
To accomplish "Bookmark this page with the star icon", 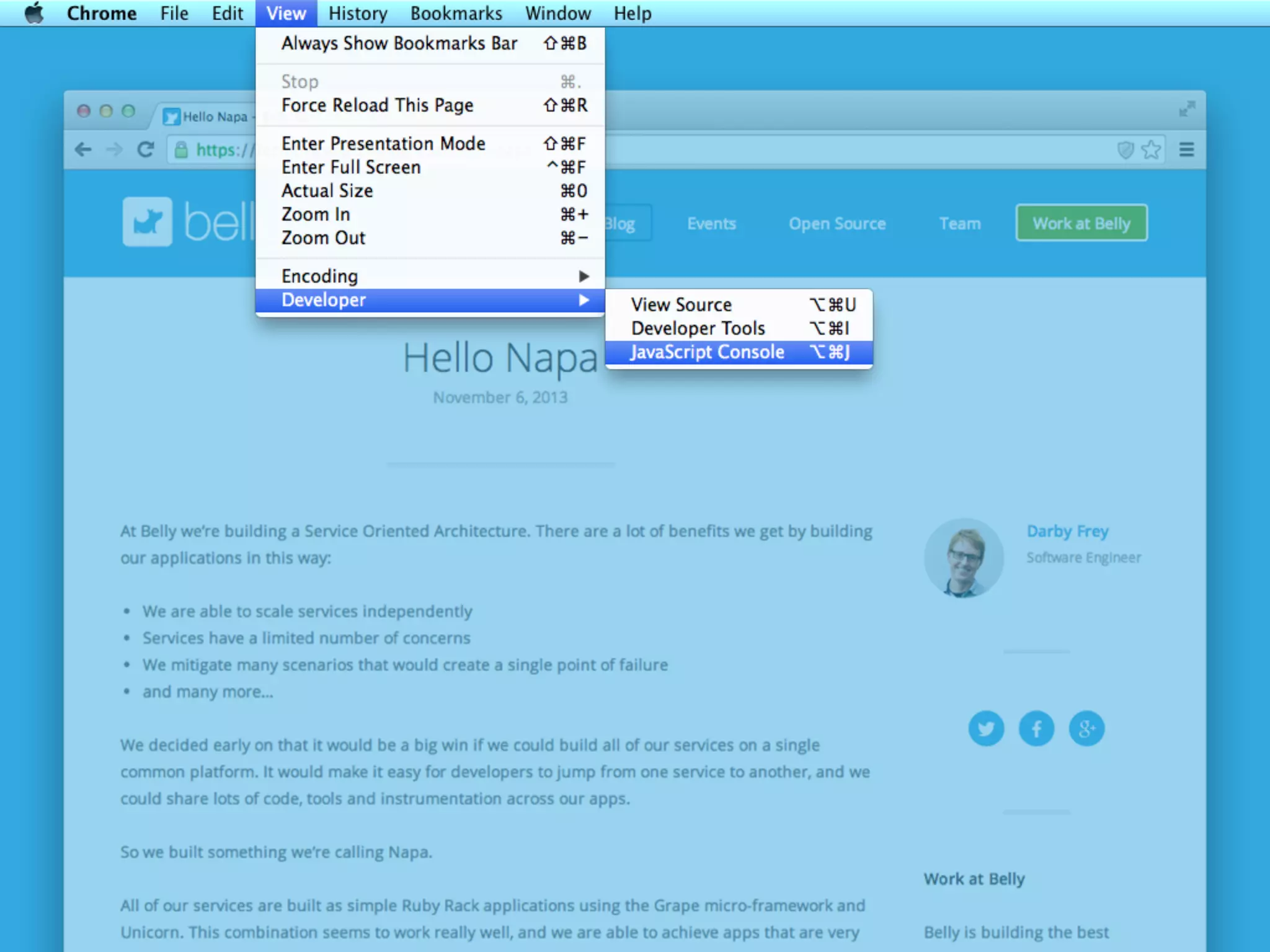I will click(x=1151, y=149).
